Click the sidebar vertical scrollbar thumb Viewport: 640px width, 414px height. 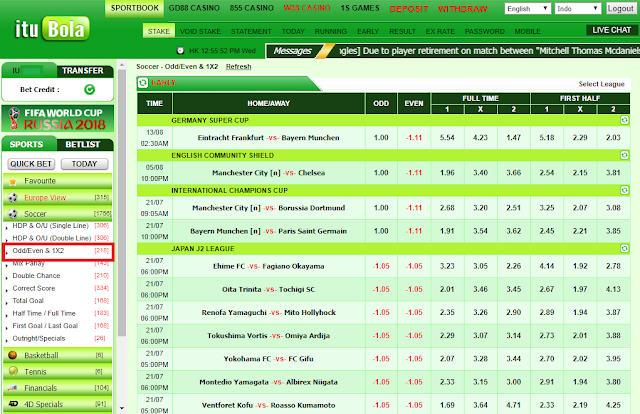pos(122,203)
